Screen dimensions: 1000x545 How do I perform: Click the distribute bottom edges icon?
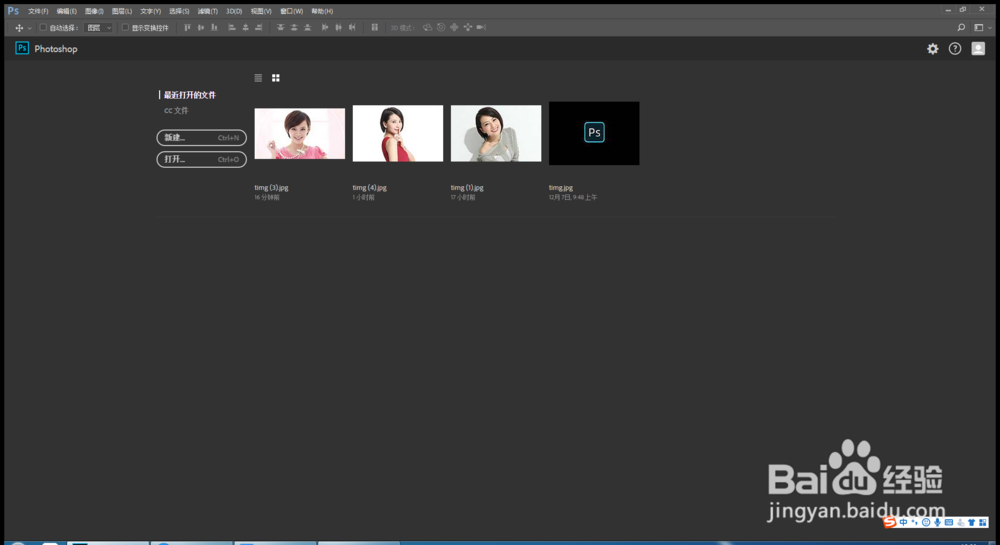click(x=307, y=27)
